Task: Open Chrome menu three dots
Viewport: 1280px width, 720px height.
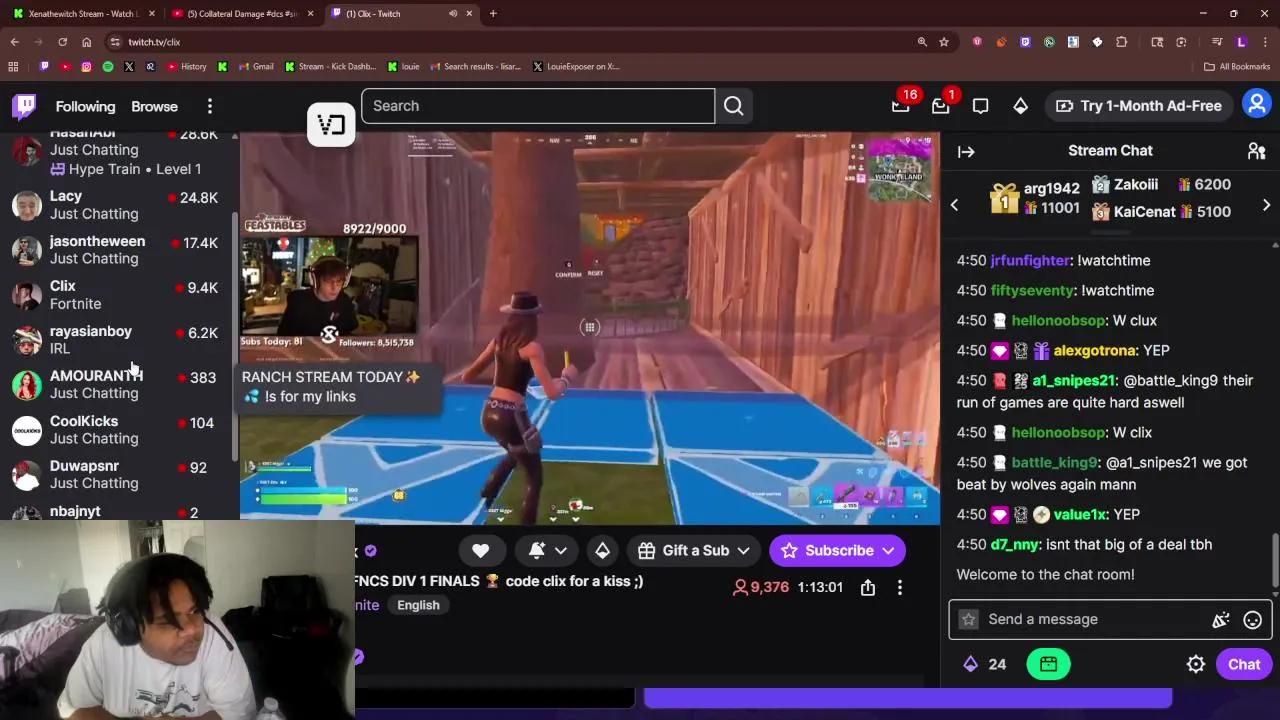Action: click(1265, 42)
